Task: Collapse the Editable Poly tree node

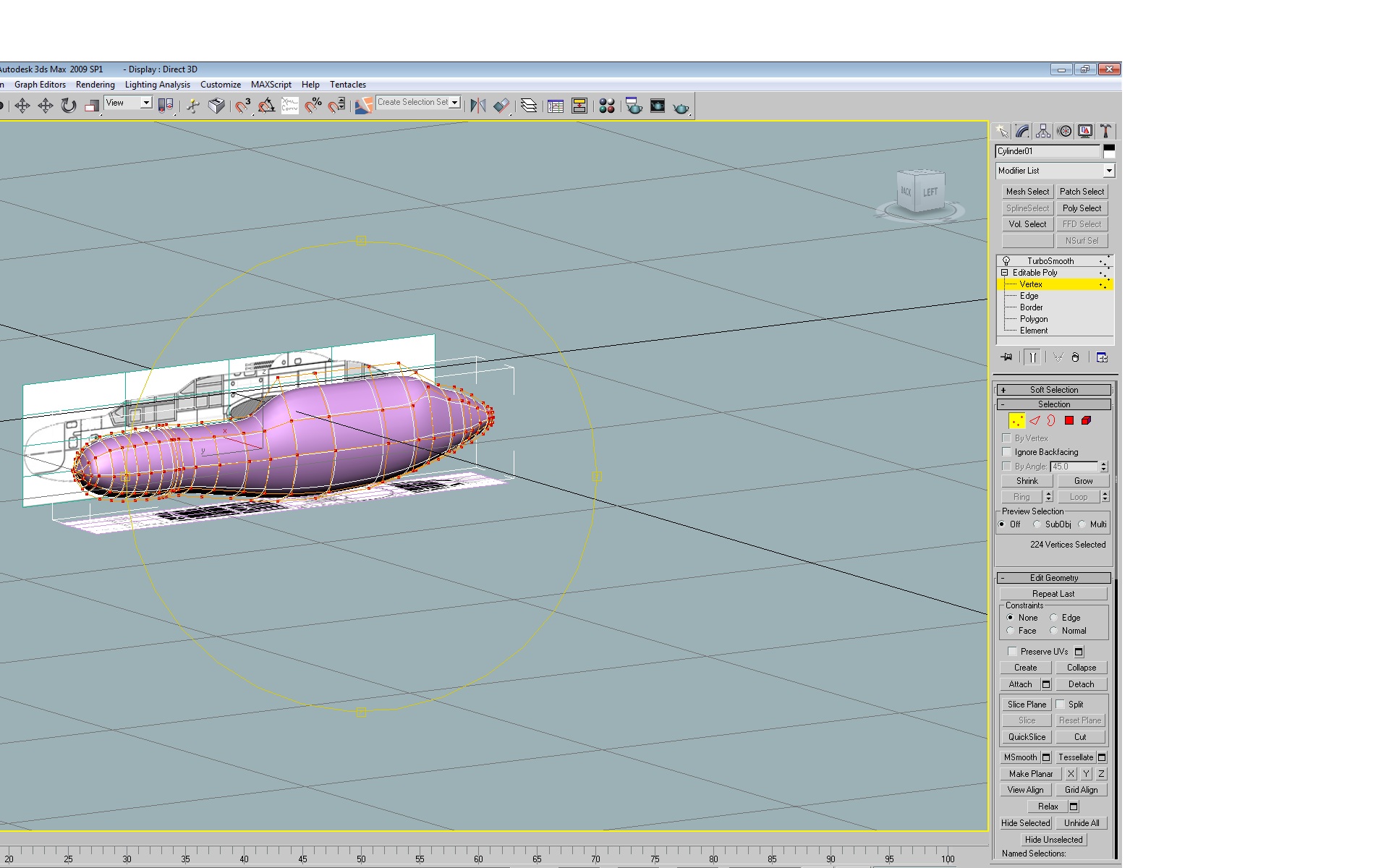Action: [x=1004, y=273]
